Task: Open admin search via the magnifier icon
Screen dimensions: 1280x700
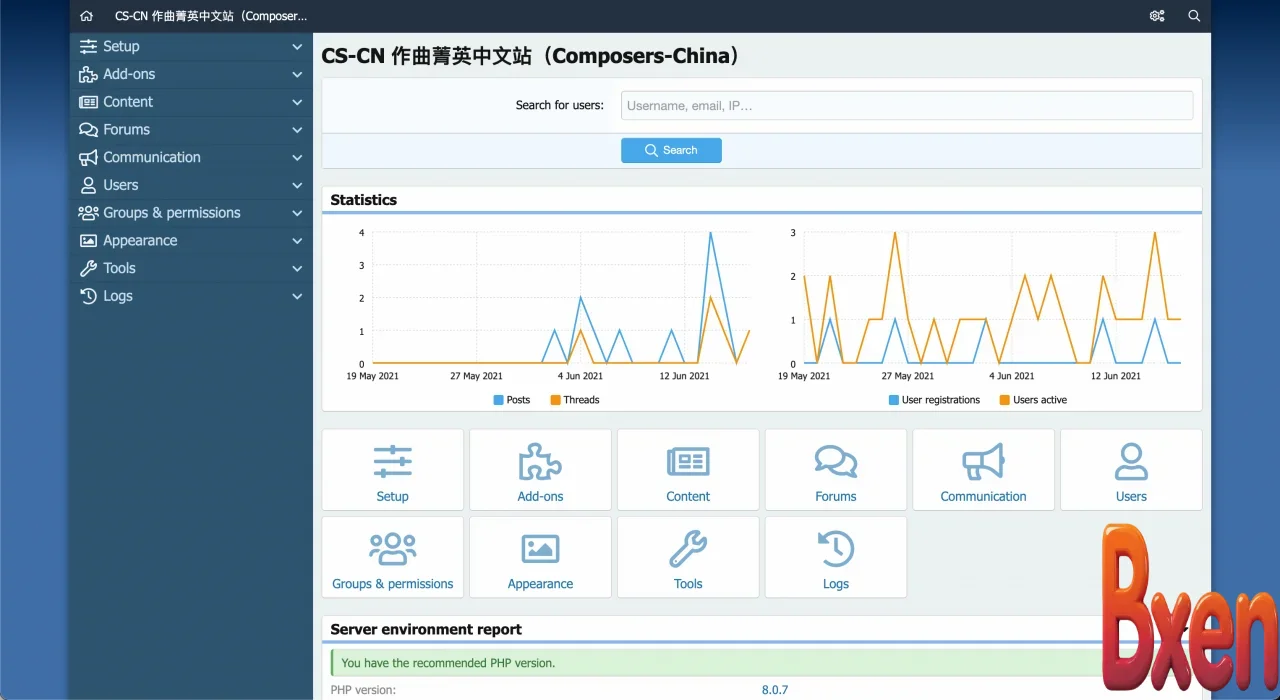Action: click(x=1194, y=16)
